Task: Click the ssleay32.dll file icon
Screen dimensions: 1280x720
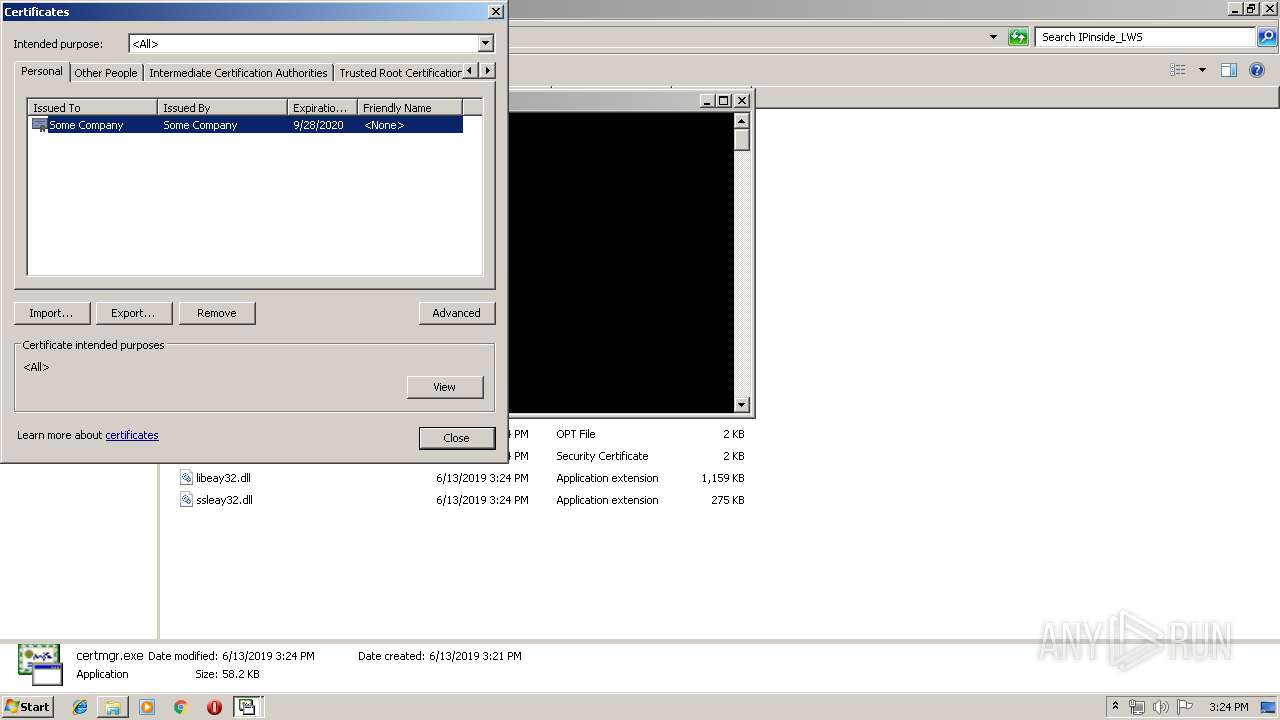Action: [186, 500]
